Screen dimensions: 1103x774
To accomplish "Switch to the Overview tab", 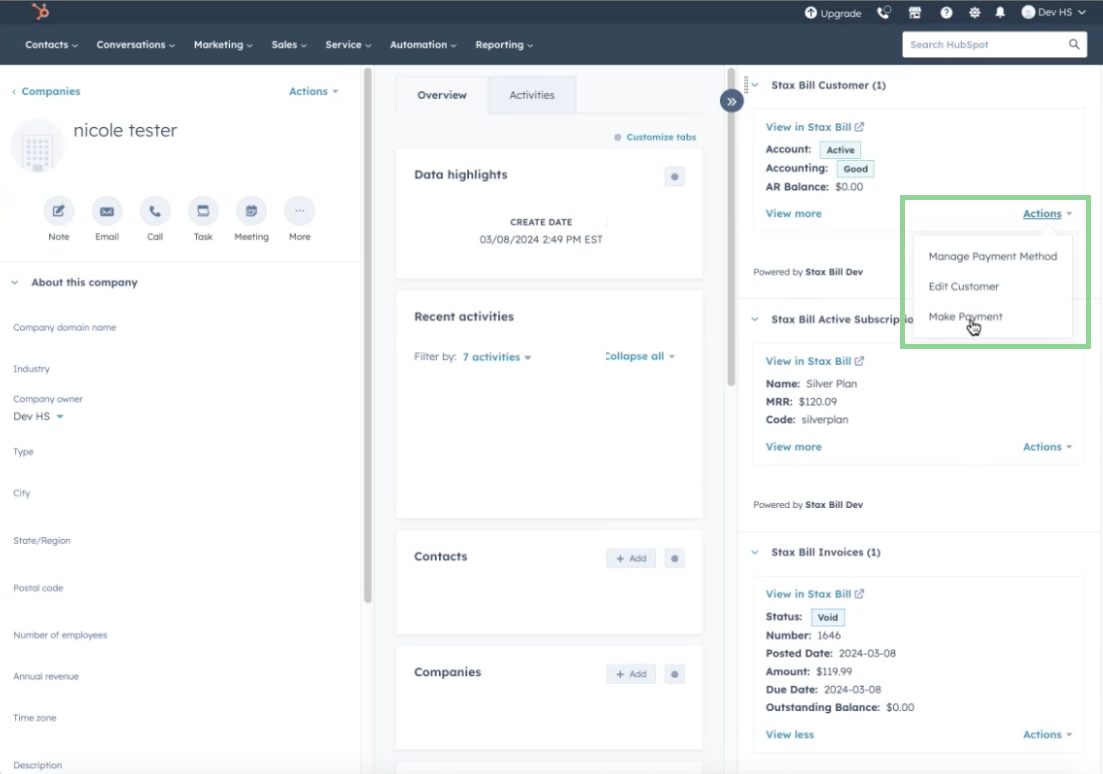I will point(442,95).
